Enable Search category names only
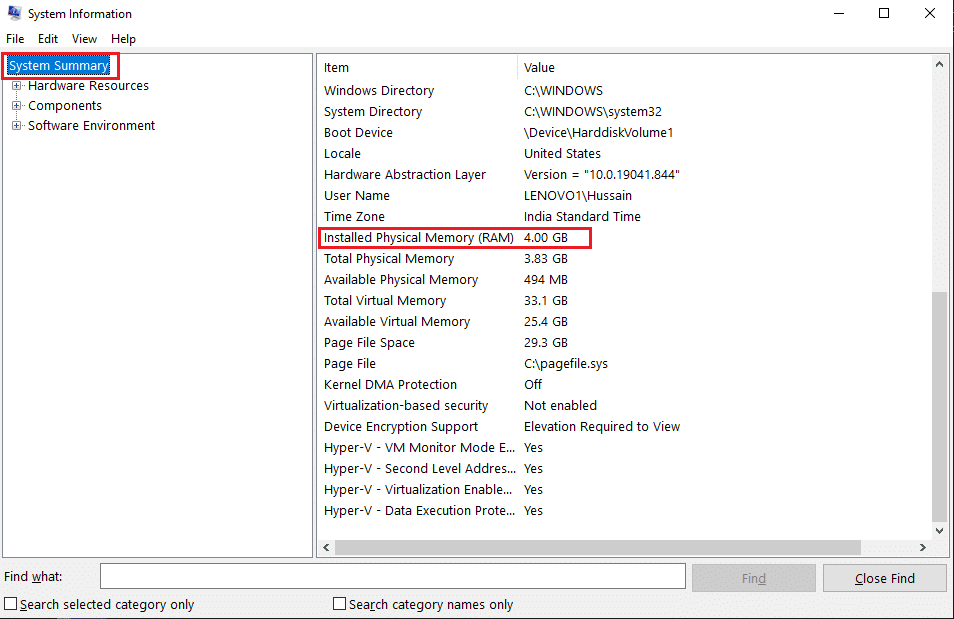Image resolution: width=954 pixels, height=619 pixels. click(x=339, y=604)
